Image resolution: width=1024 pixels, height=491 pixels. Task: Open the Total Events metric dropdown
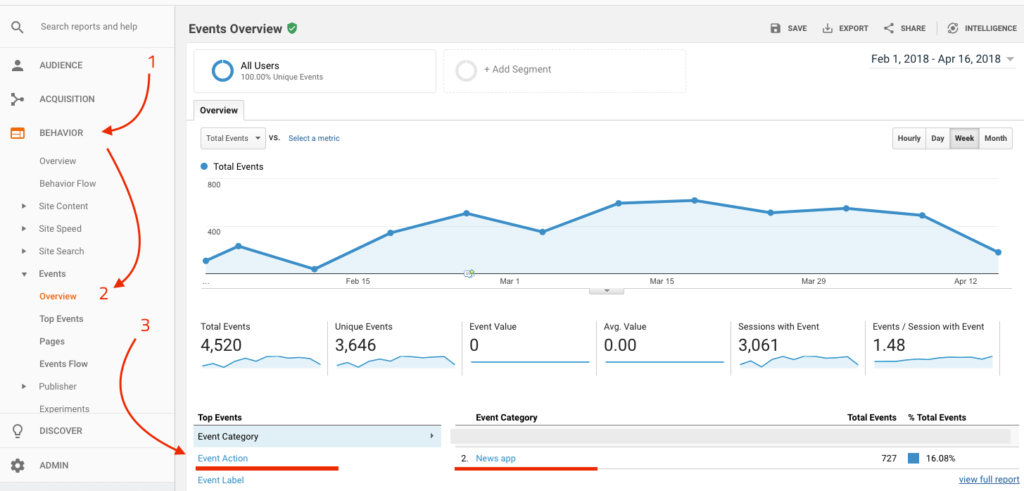point(233,138)
